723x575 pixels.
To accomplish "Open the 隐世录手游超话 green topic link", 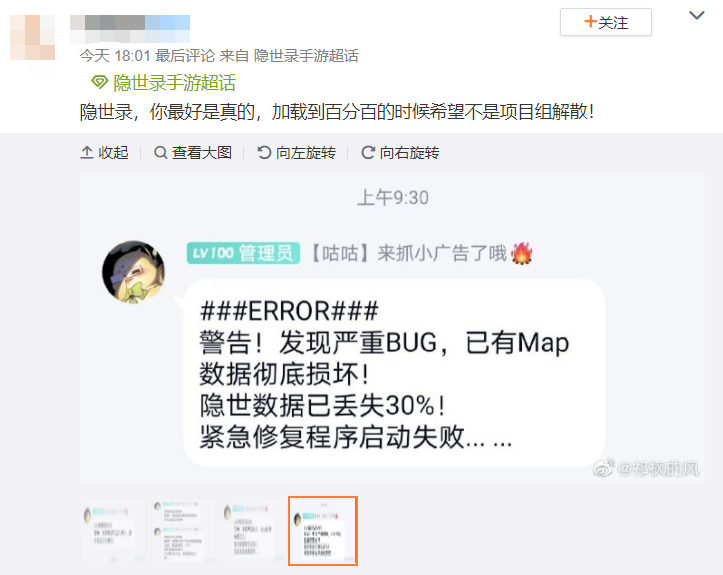I will [x=174, y=83].
